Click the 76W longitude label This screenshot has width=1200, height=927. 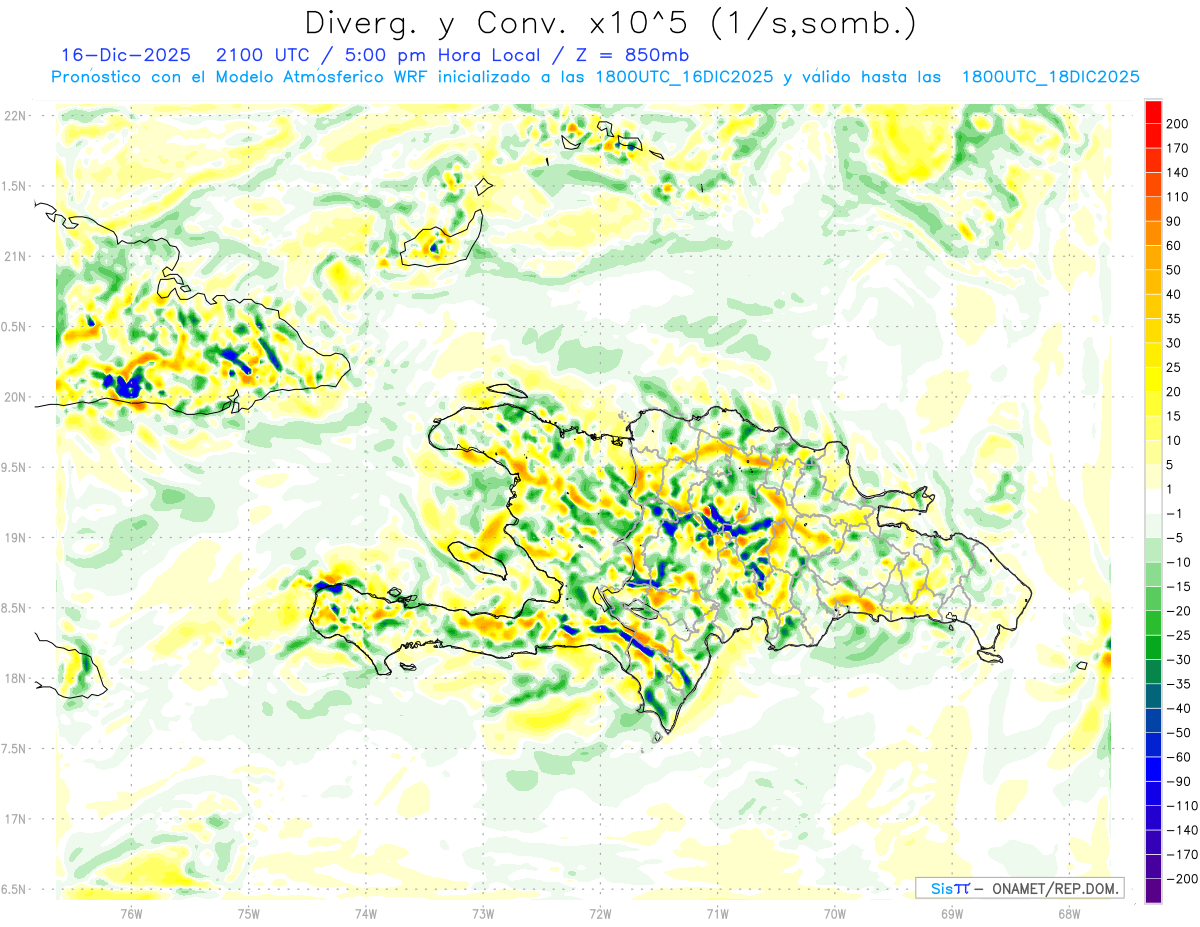click(131, 913)
